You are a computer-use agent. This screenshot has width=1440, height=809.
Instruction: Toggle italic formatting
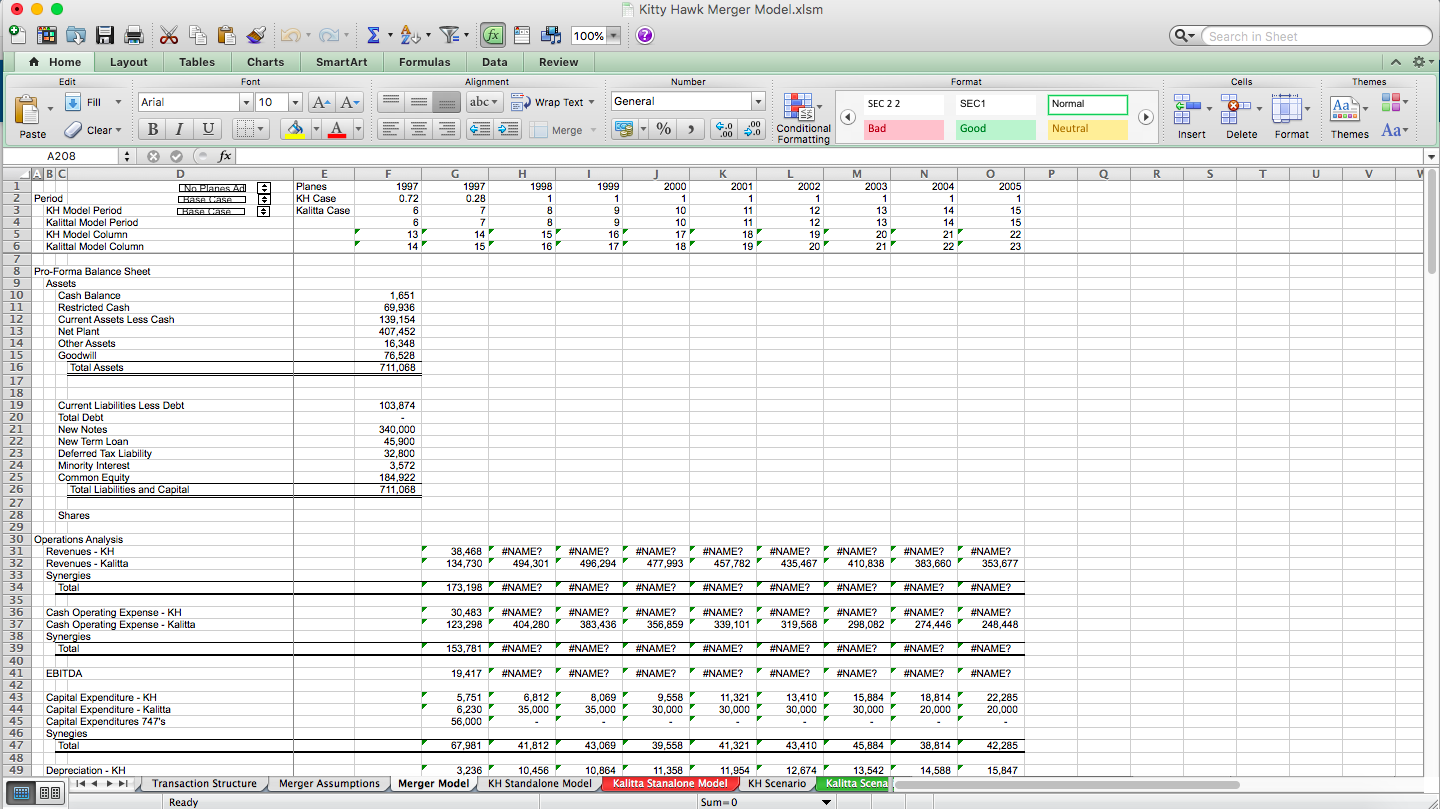(180, 129)
